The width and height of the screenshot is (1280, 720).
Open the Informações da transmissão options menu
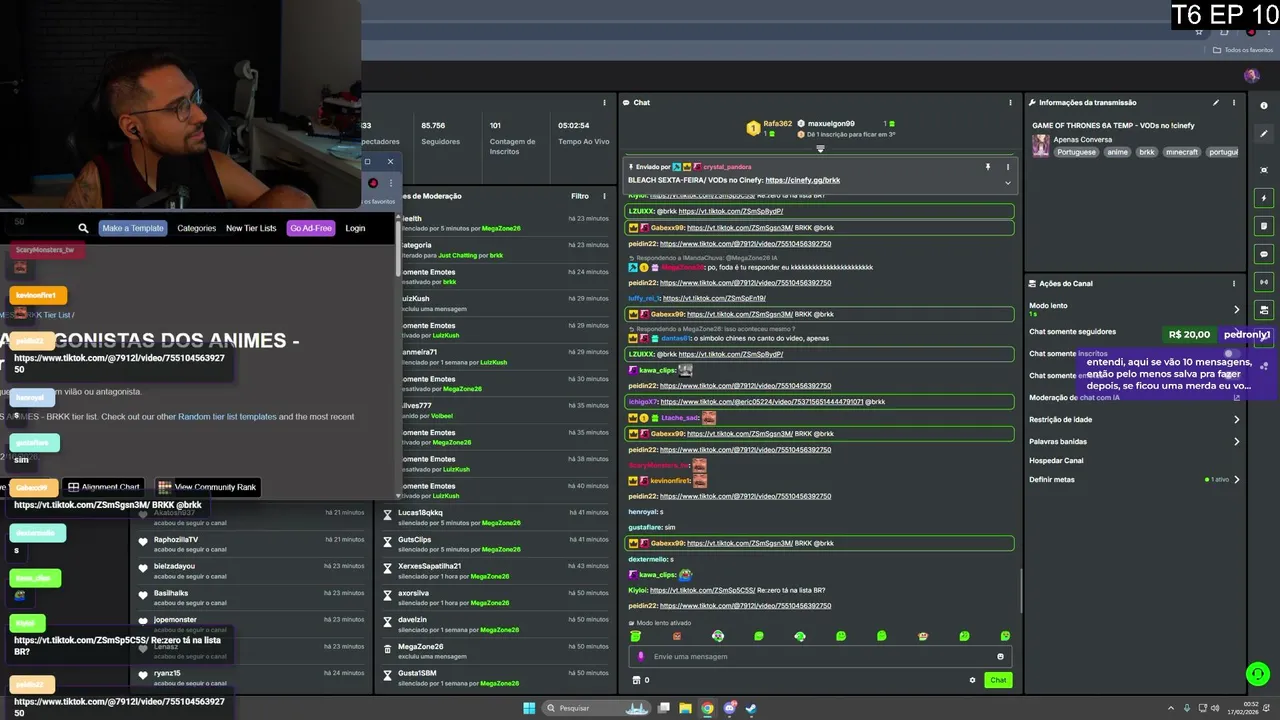click(1234, 102)
